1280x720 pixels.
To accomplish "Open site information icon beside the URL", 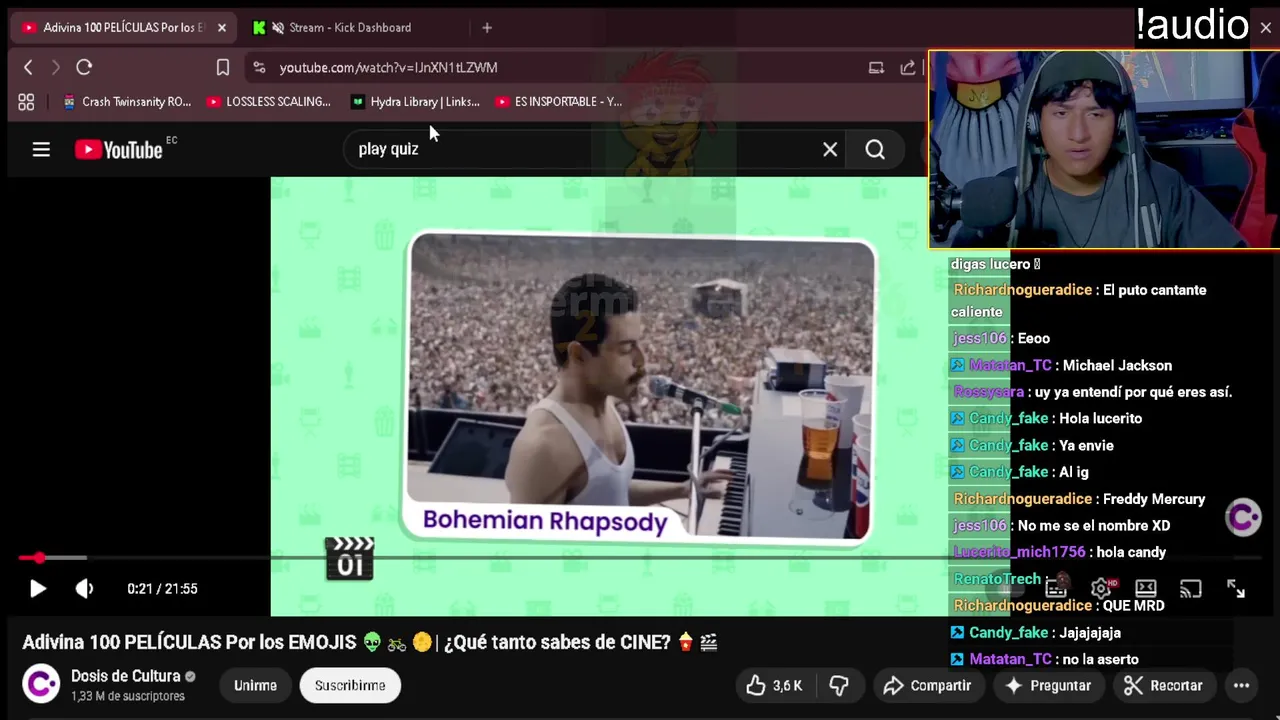I will point(259,67).
